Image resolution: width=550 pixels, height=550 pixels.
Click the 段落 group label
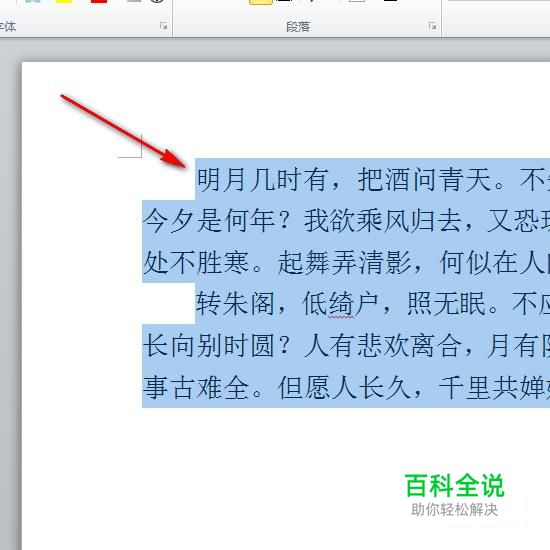[298, 26]
